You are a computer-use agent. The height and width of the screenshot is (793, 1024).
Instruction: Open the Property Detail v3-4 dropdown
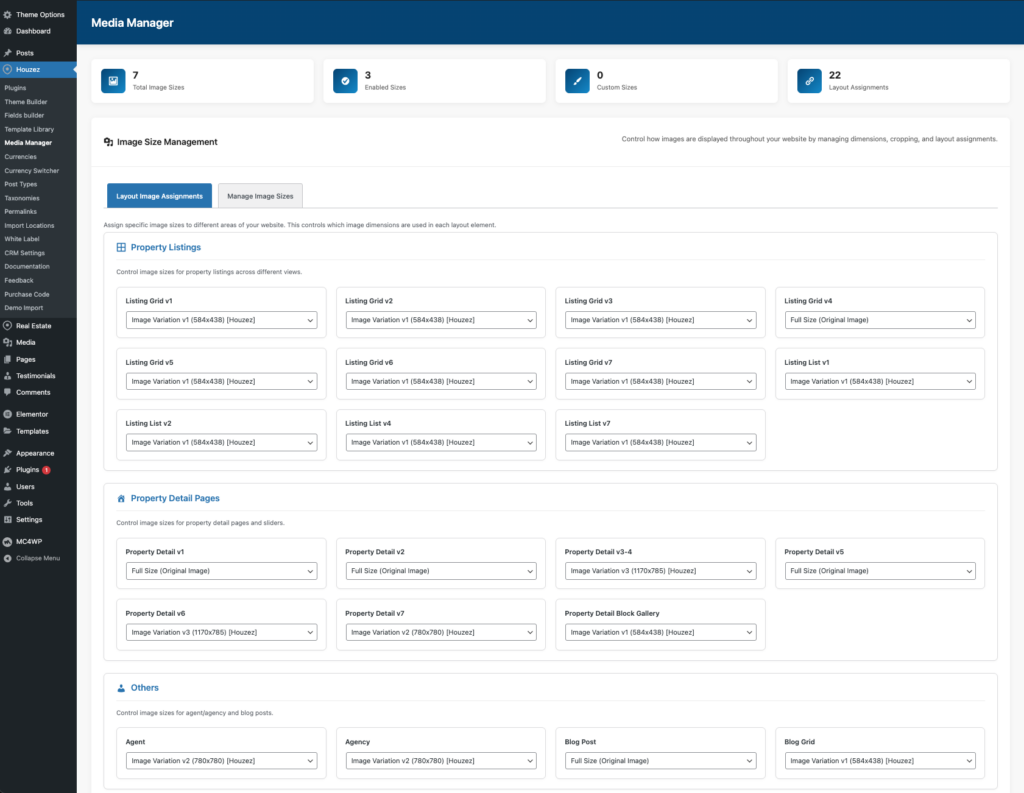(660, 571)
